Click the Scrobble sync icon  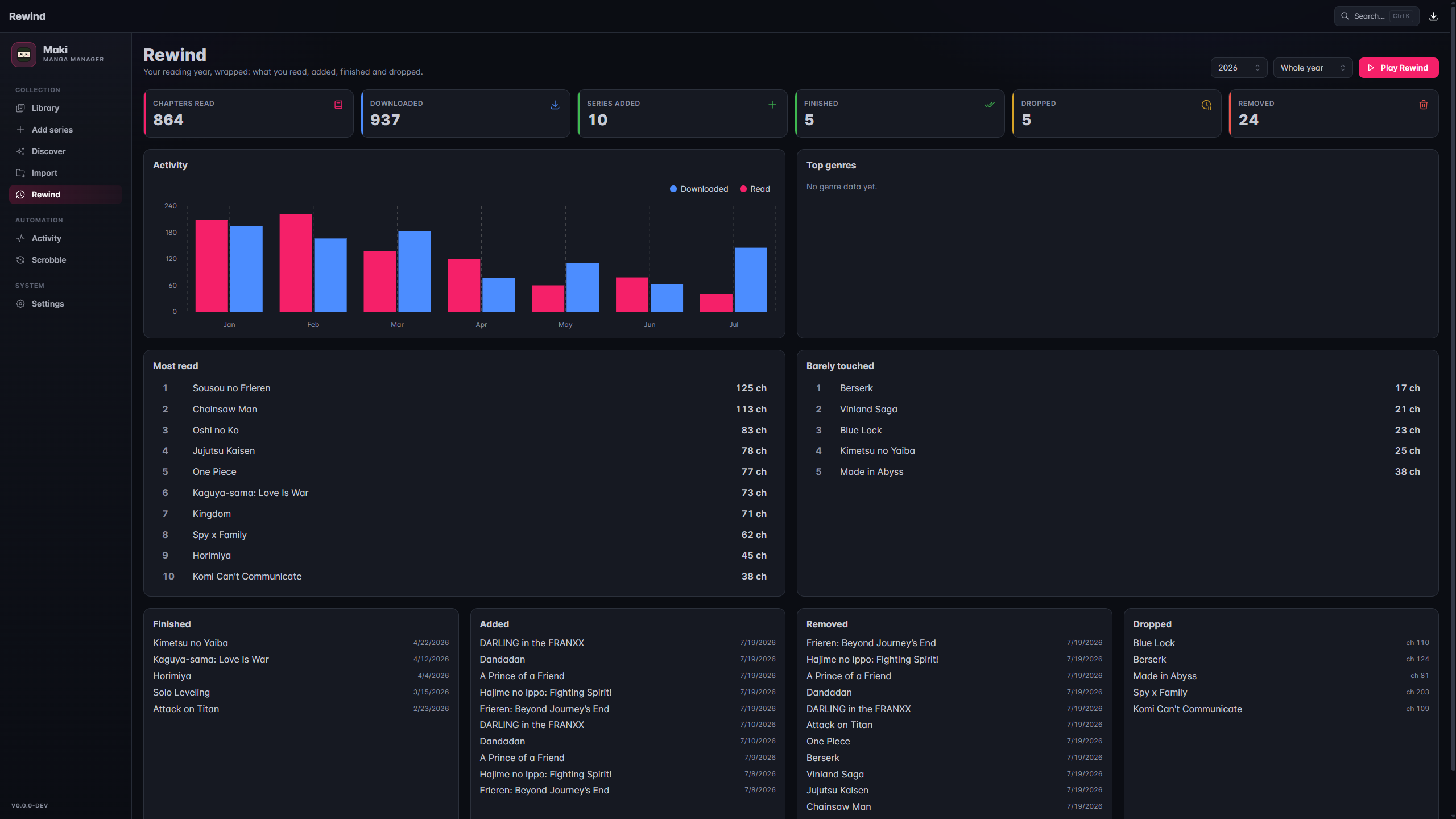[x=20, y=260]
